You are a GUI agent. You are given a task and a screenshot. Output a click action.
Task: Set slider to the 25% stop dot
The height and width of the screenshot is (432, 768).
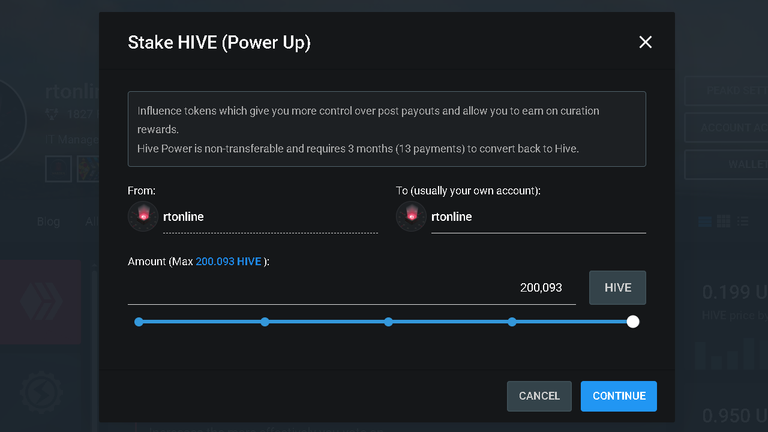(x=265, y=322)
